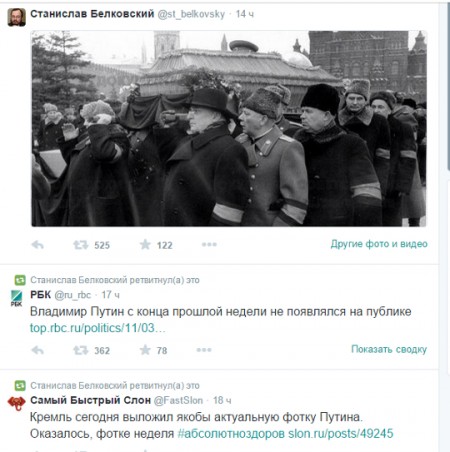Click the reply arrow under the photo tweet
450x452 pixels.
click(38, 245)
